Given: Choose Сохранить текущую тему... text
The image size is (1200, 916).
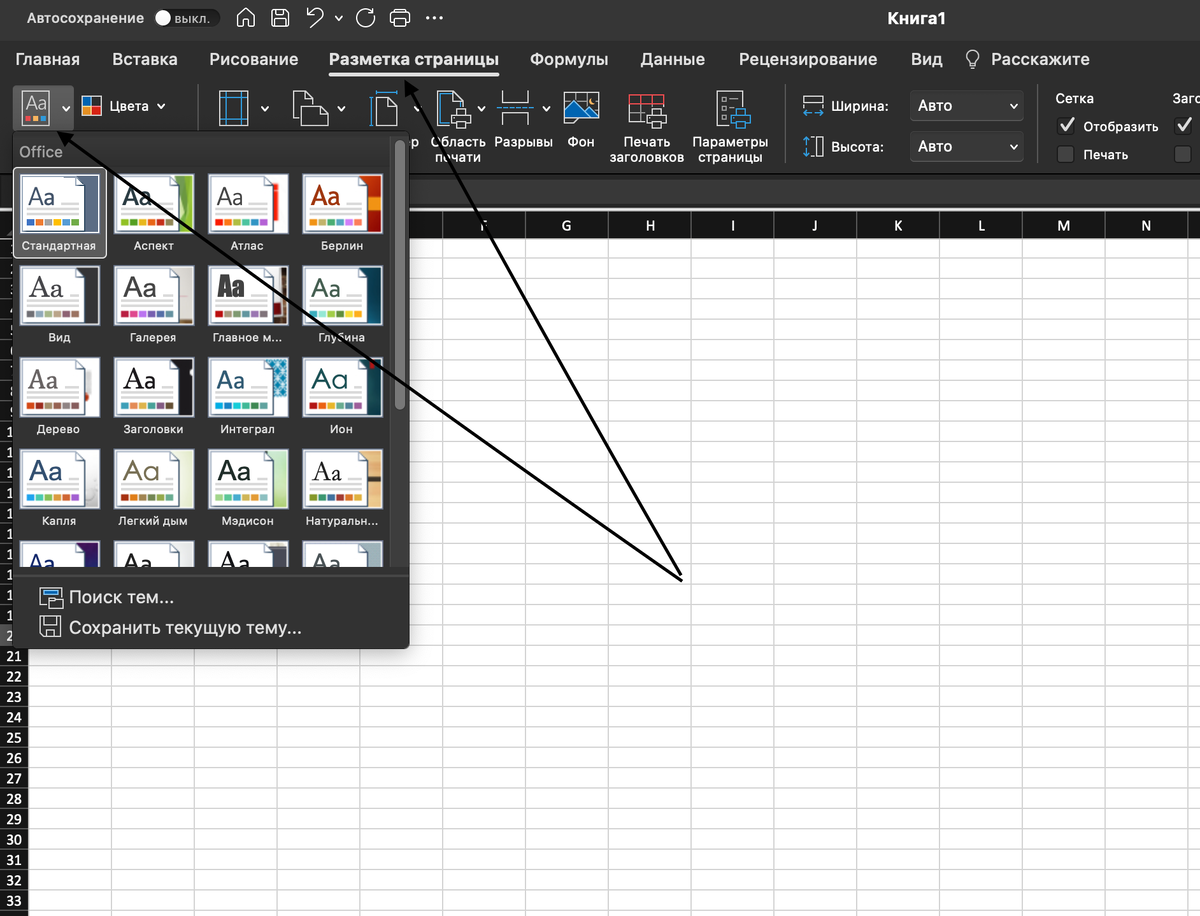Looking at the screenshot, I should tap(185, 628).
